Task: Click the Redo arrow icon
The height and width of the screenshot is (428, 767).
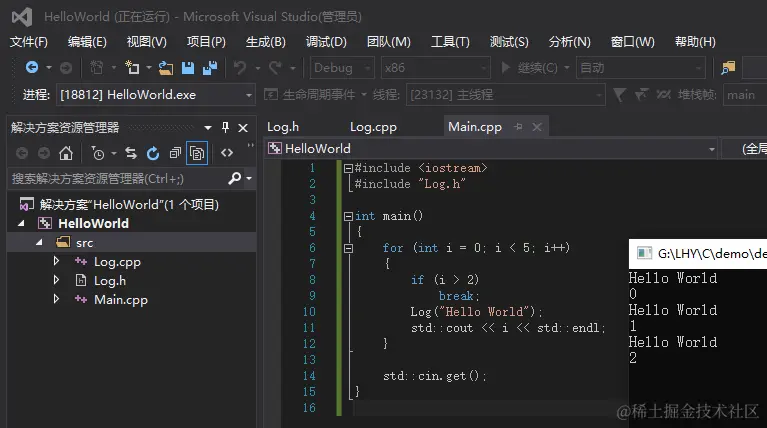Action: (275, 68)
